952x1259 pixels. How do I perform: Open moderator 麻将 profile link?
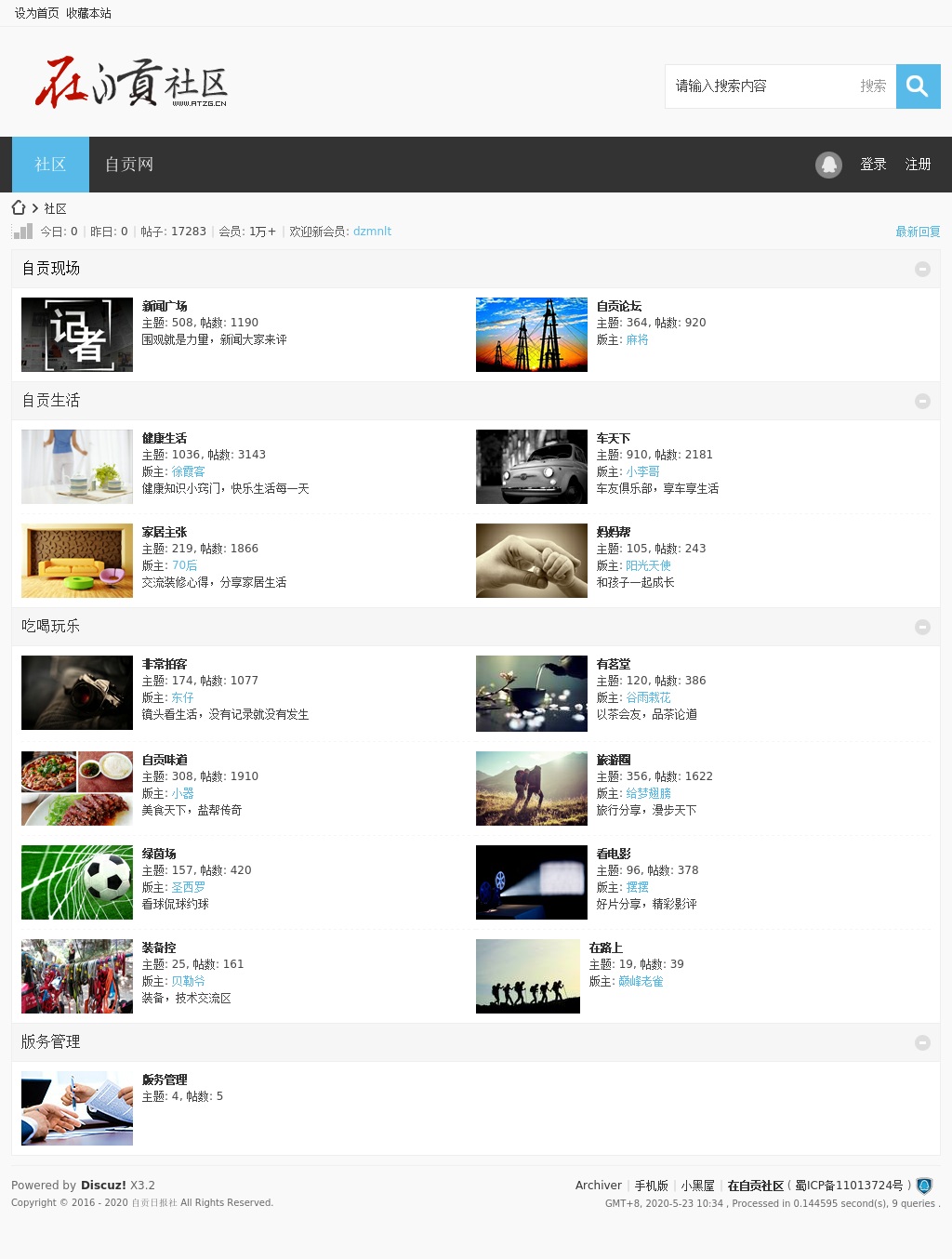[x=637, y=340]
